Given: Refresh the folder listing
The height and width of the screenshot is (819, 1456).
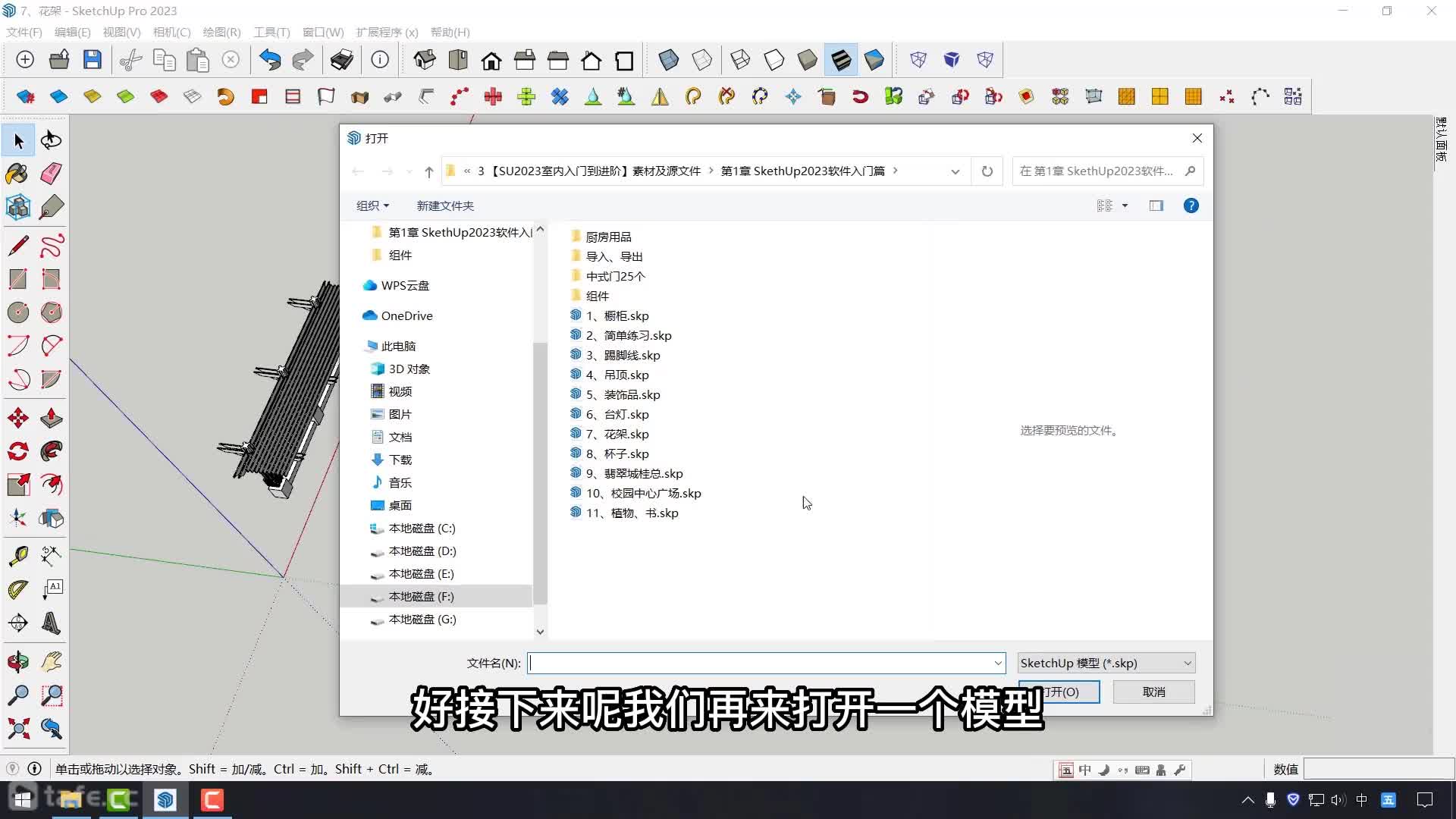Looking at the screenshot, I should coord(987,171).
